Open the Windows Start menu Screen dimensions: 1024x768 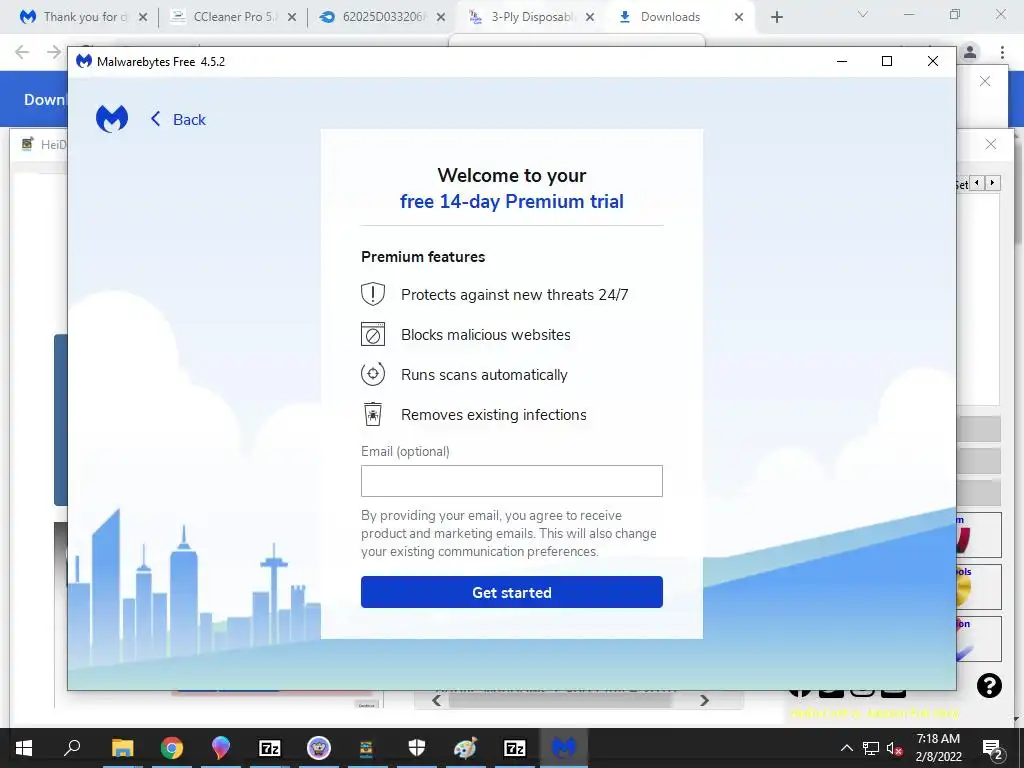pyautogui.click(x=24, y=748)
